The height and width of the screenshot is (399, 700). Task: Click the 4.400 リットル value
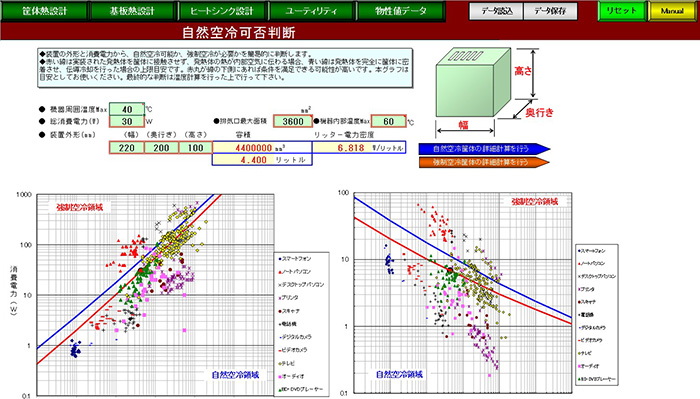pos(262,160)
